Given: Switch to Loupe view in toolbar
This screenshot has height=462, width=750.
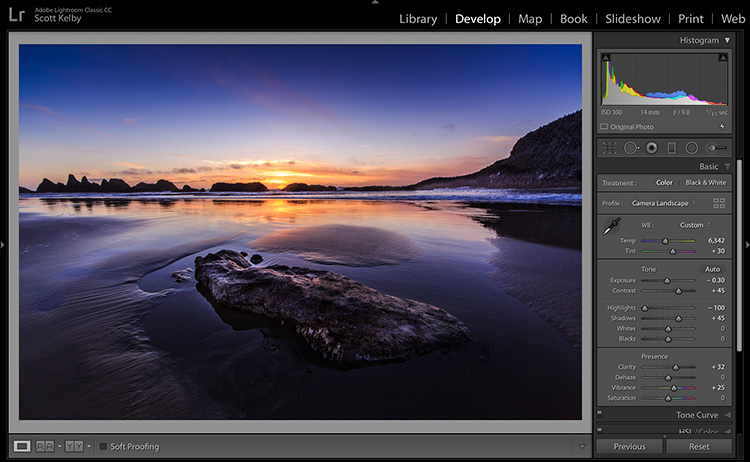Looking at the screenshot, I should pyautogui.click(x=22, y=446).
